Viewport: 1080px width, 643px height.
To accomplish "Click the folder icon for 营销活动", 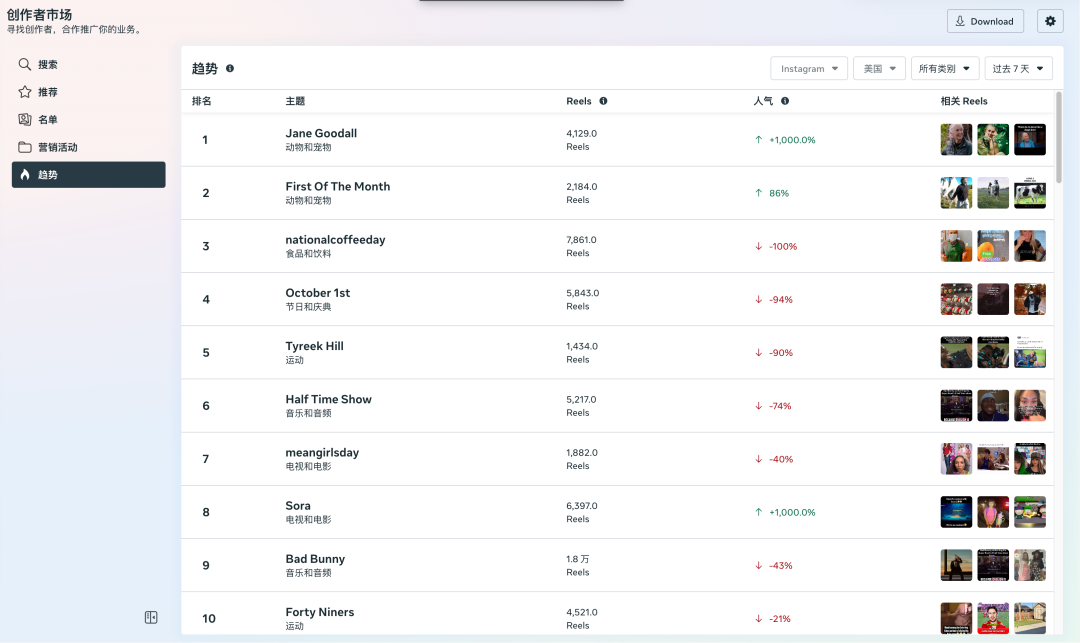I will pyautogui.click(x=25, y=147).
